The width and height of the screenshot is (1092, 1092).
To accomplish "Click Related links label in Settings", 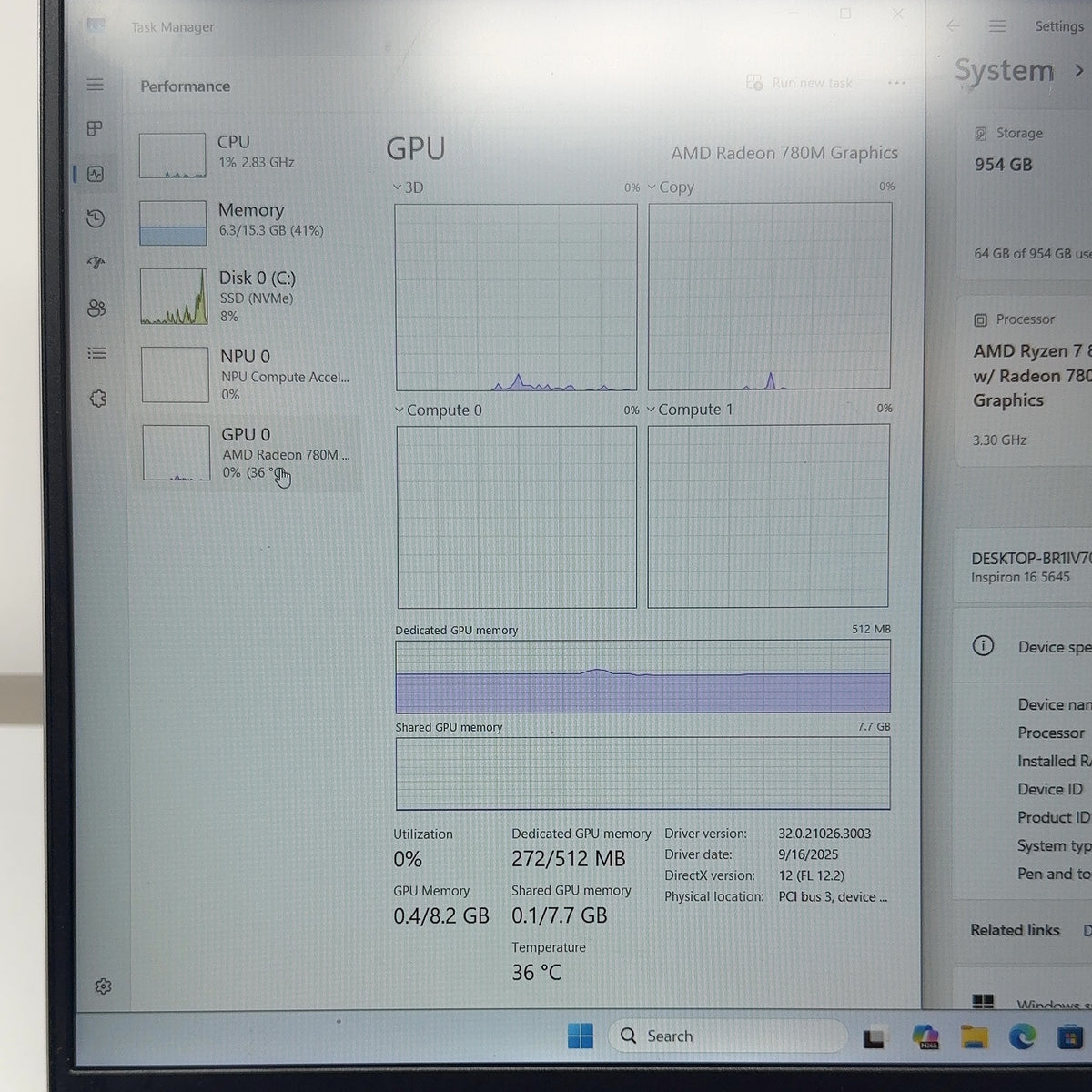I will click(1015, 930).
